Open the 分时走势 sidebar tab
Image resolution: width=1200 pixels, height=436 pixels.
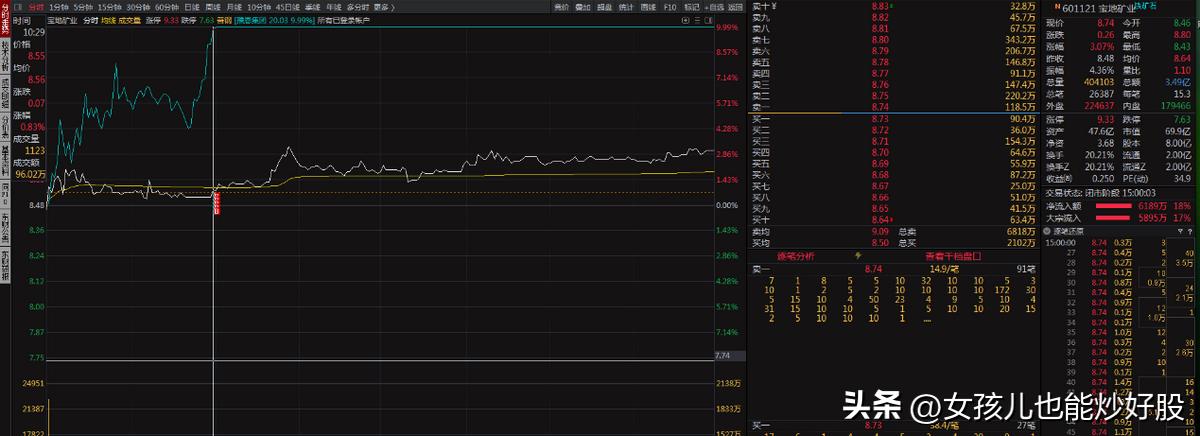(5, 19)
